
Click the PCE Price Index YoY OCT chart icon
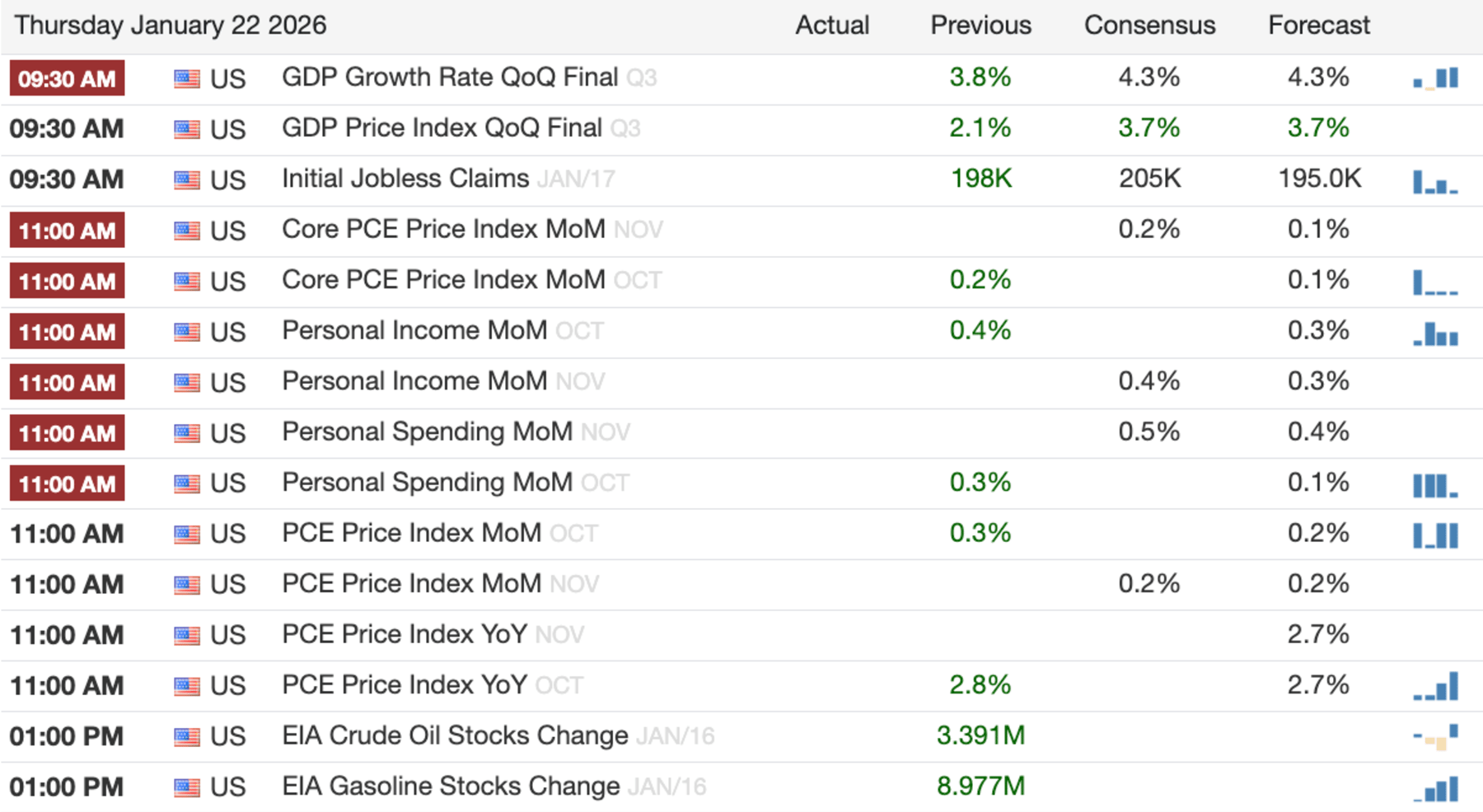coord(1435,687)
